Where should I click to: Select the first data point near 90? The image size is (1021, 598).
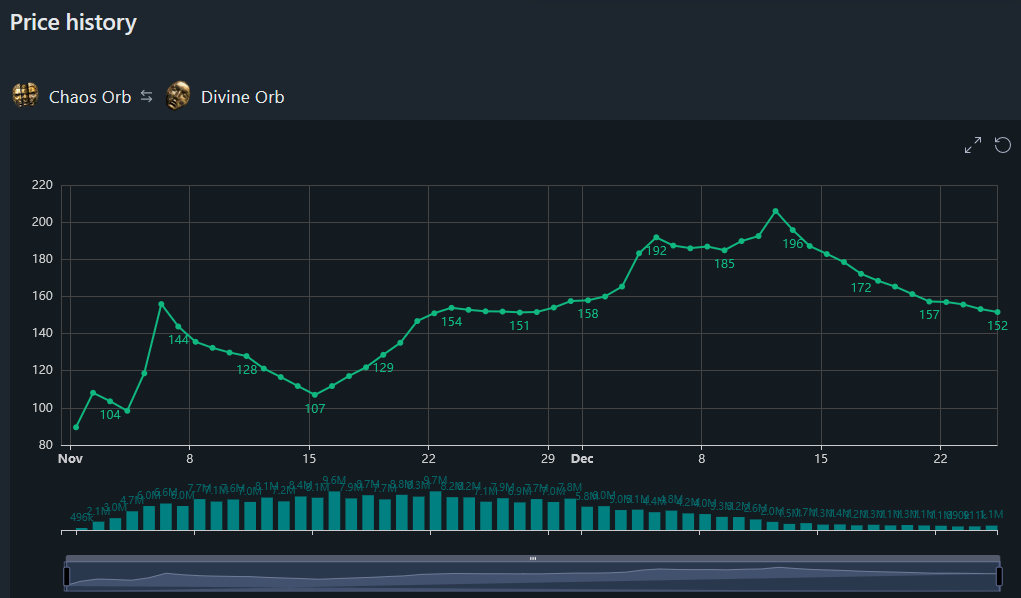point(76,427)
